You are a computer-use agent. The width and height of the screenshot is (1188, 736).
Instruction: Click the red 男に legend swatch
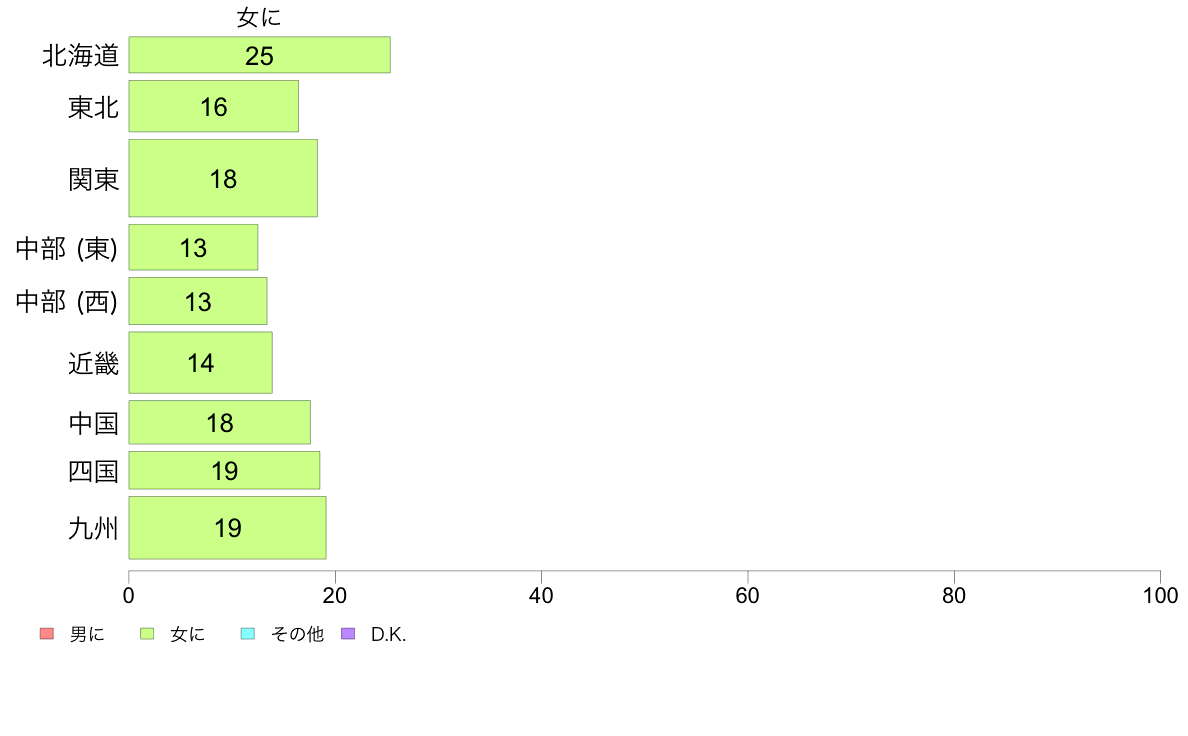pyautogui.click(x=47, y=634)
